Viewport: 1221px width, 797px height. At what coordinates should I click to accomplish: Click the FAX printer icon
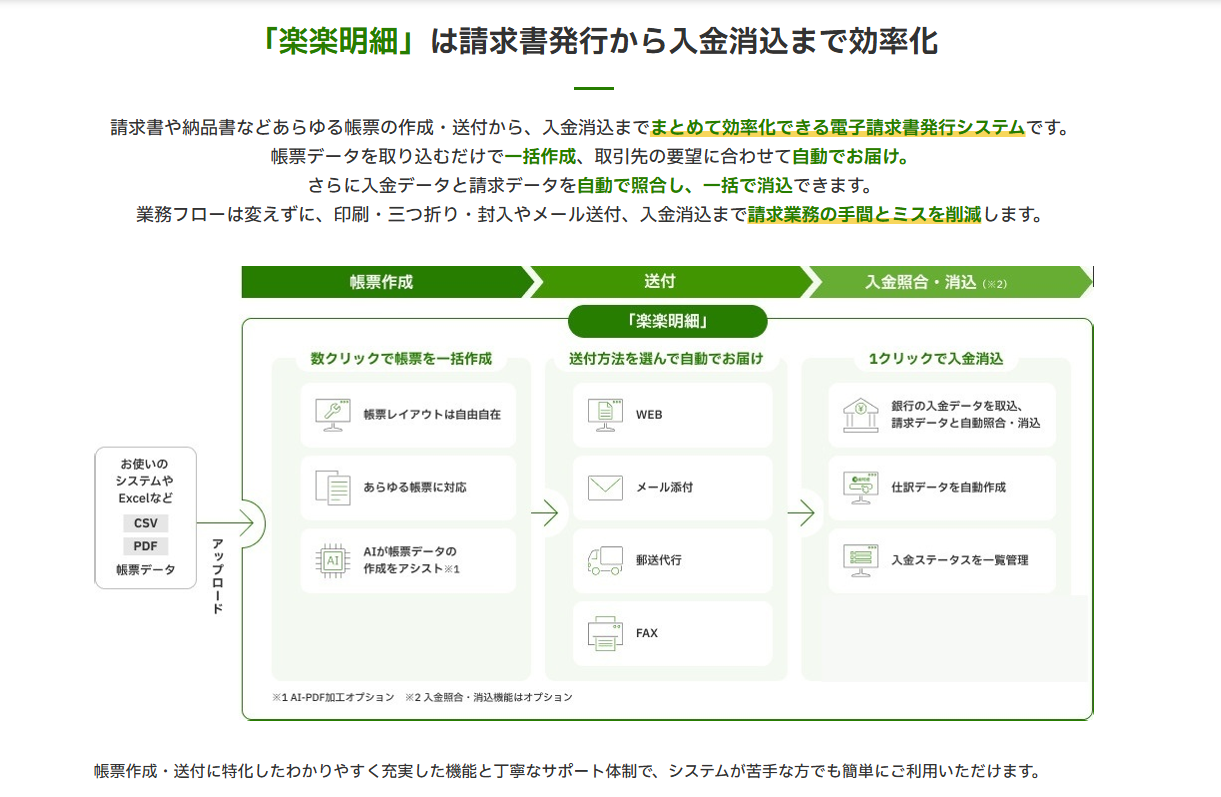[605, 633]
